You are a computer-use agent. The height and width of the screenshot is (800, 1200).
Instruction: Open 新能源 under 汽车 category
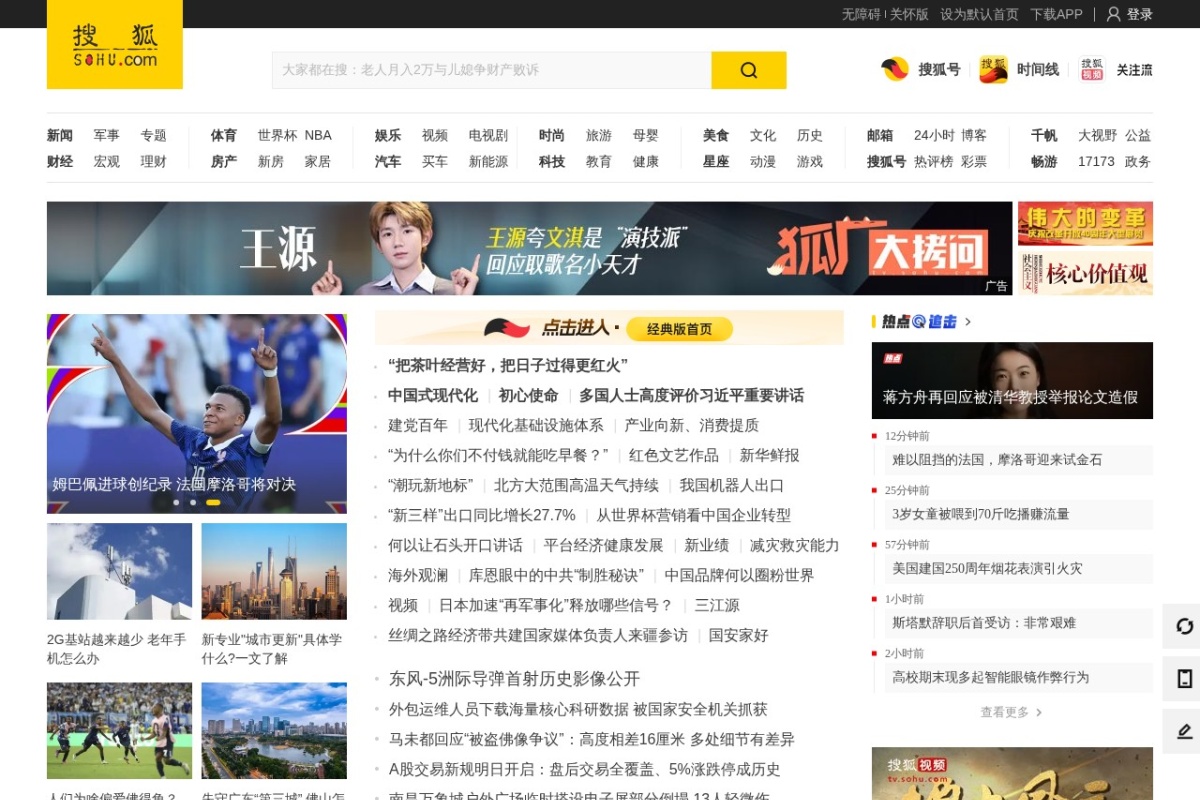[488, 161]
